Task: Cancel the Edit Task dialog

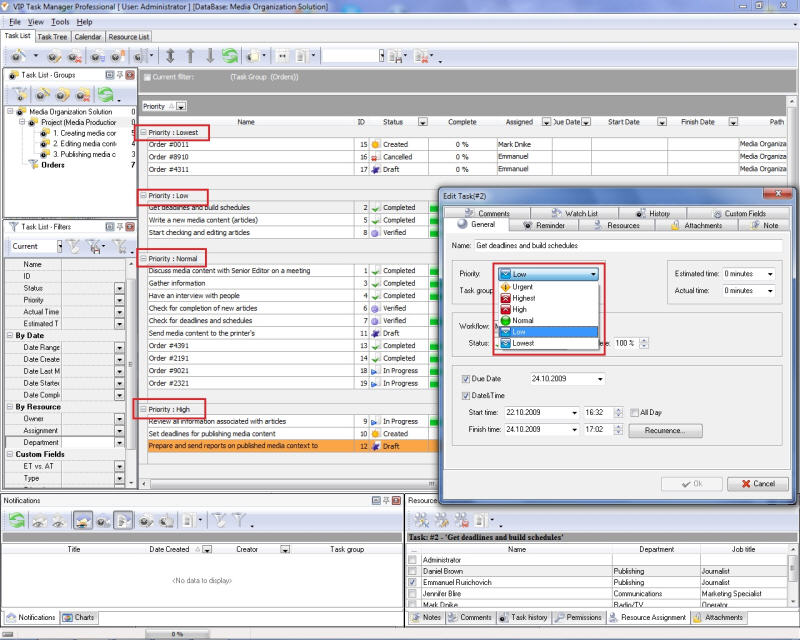Action: (x=758, y=484)
